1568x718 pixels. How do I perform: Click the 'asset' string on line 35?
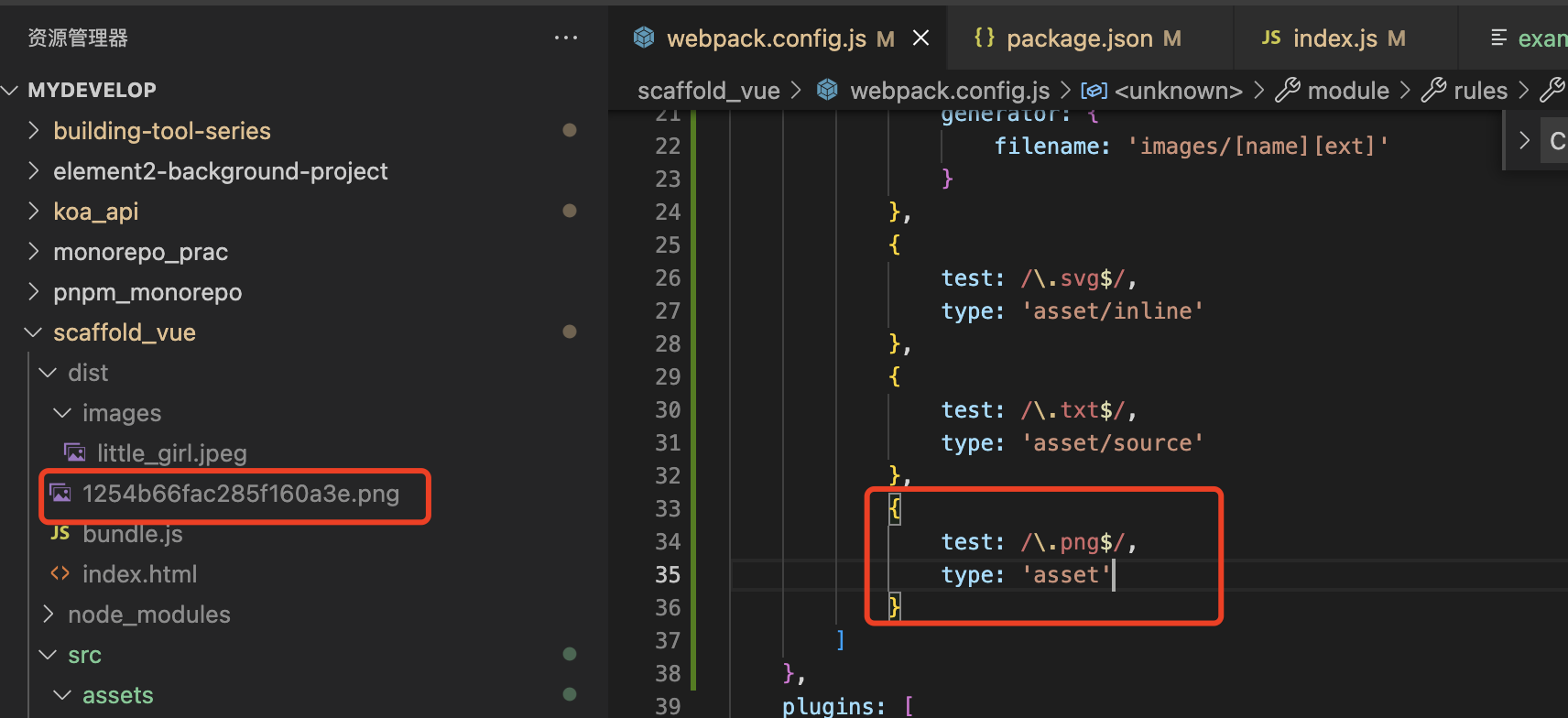coord(1067,574)
